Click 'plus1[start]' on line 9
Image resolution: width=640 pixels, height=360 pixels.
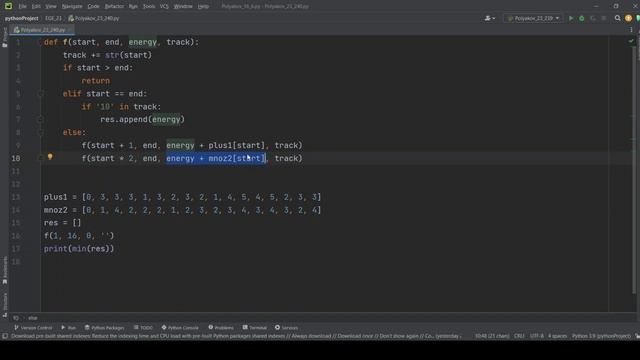coord(236,145)
